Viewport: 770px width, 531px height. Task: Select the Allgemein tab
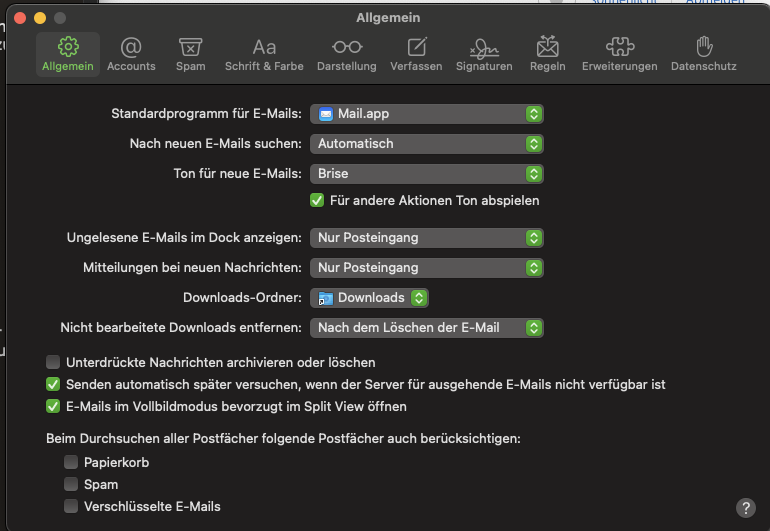tap(68, 54)
